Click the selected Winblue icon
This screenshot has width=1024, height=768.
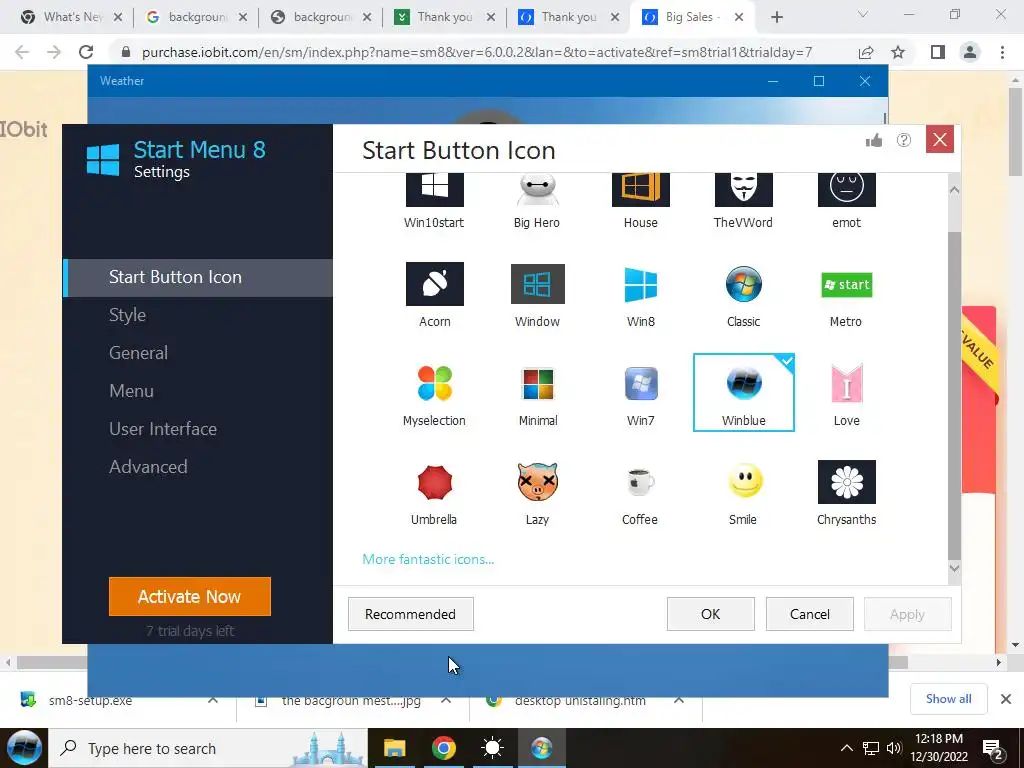pos(744,392)
